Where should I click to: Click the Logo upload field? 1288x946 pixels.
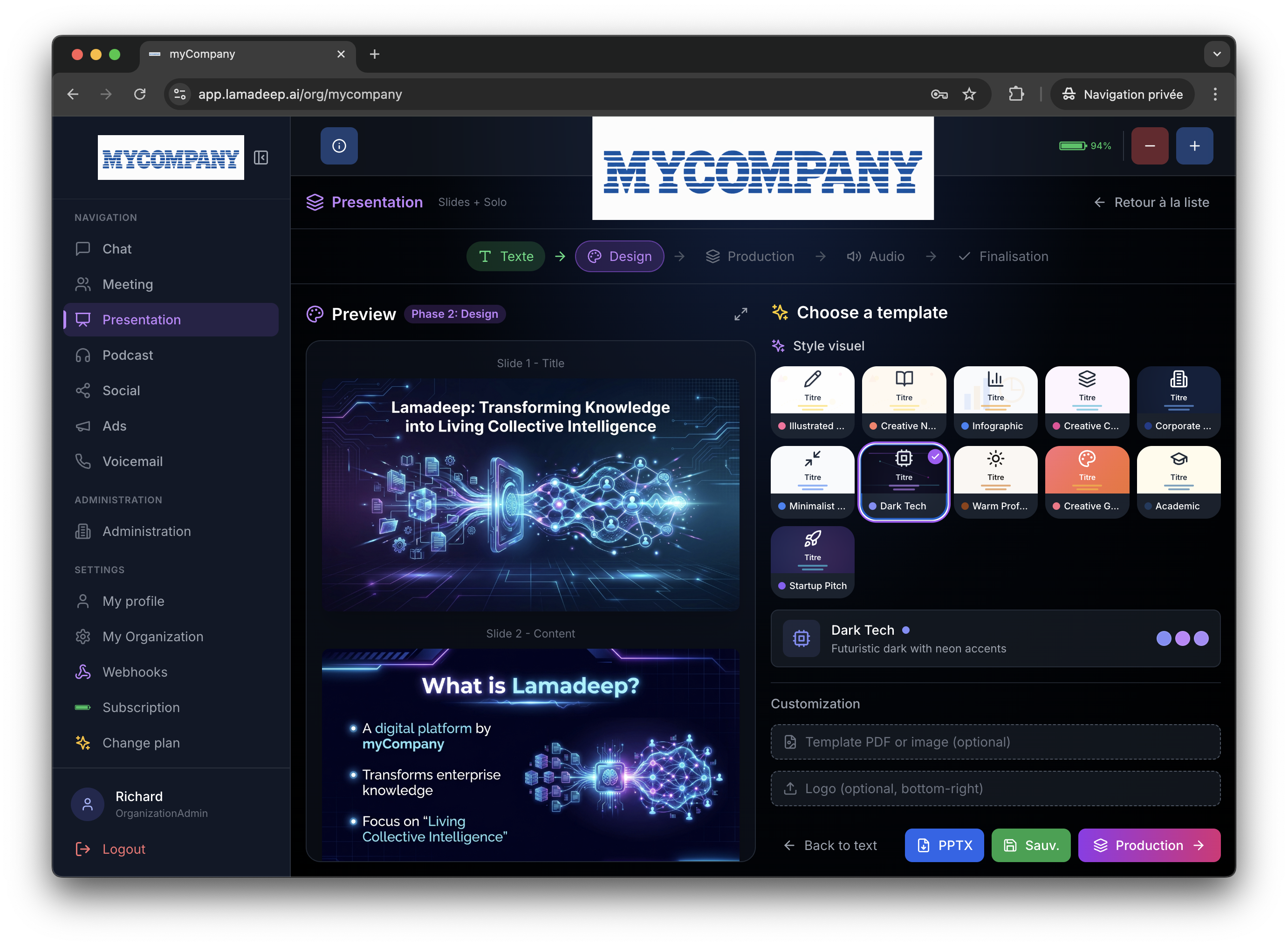(995, 788)
